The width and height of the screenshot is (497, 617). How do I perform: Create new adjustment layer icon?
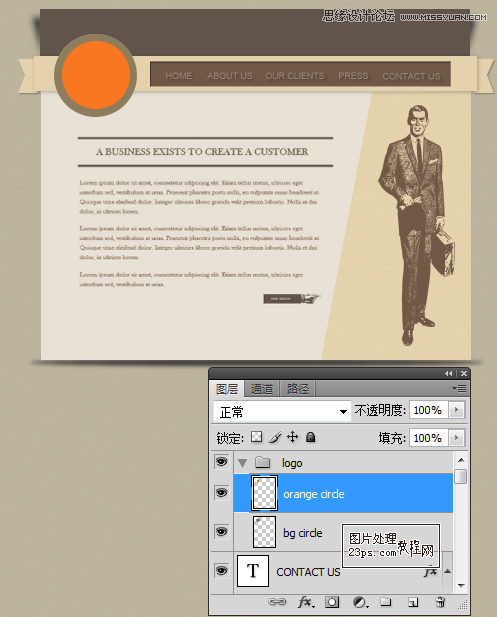[360, 602]
